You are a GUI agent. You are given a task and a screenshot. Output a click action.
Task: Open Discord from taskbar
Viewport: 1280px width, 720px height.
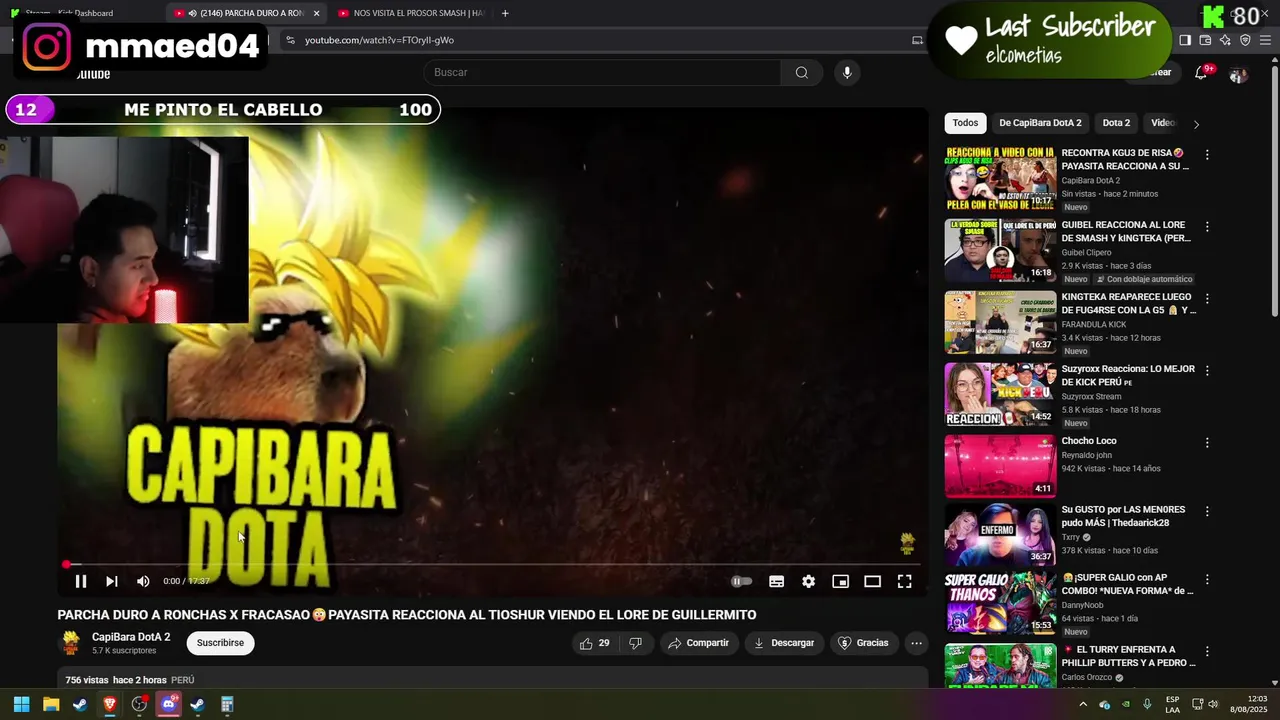coord(168,704)
